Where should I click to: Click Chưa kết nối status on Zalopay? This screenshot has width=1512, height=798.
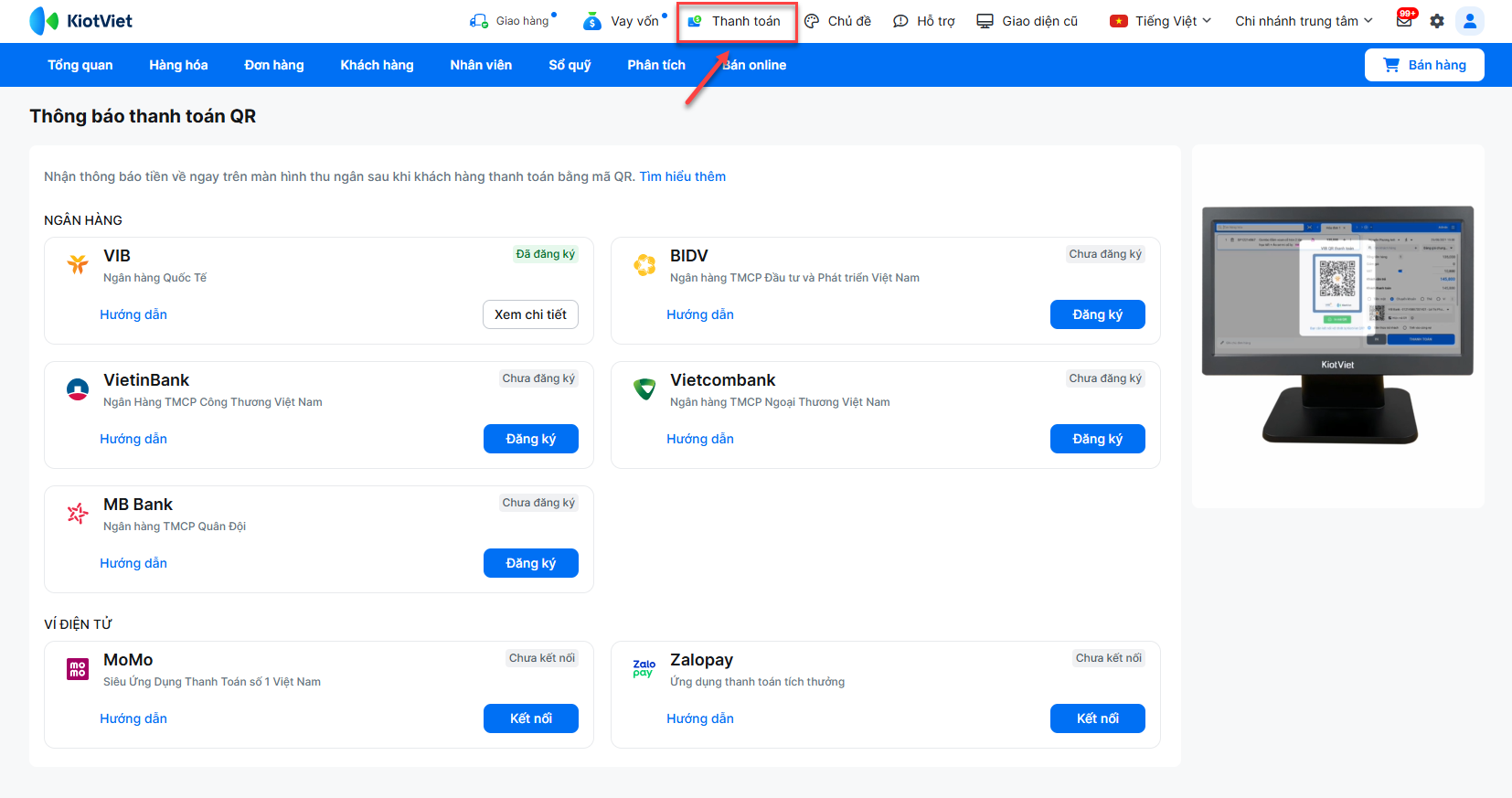pyautogui.click(x=1109, y=658)
